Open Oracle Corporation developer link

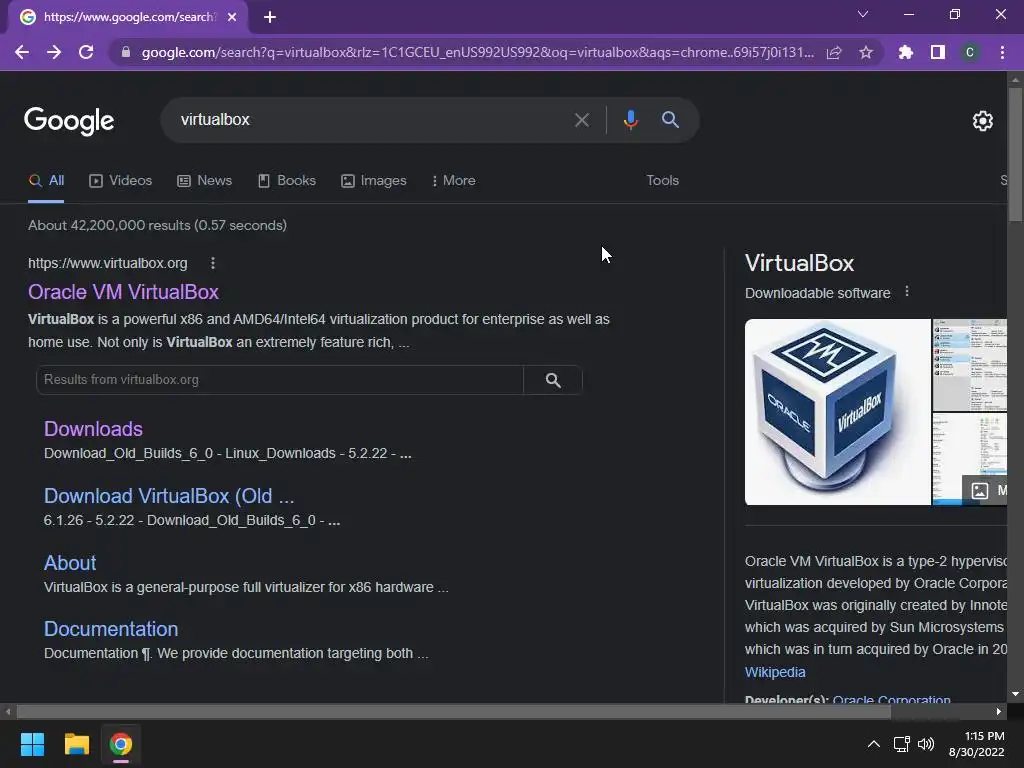[891, 699]
